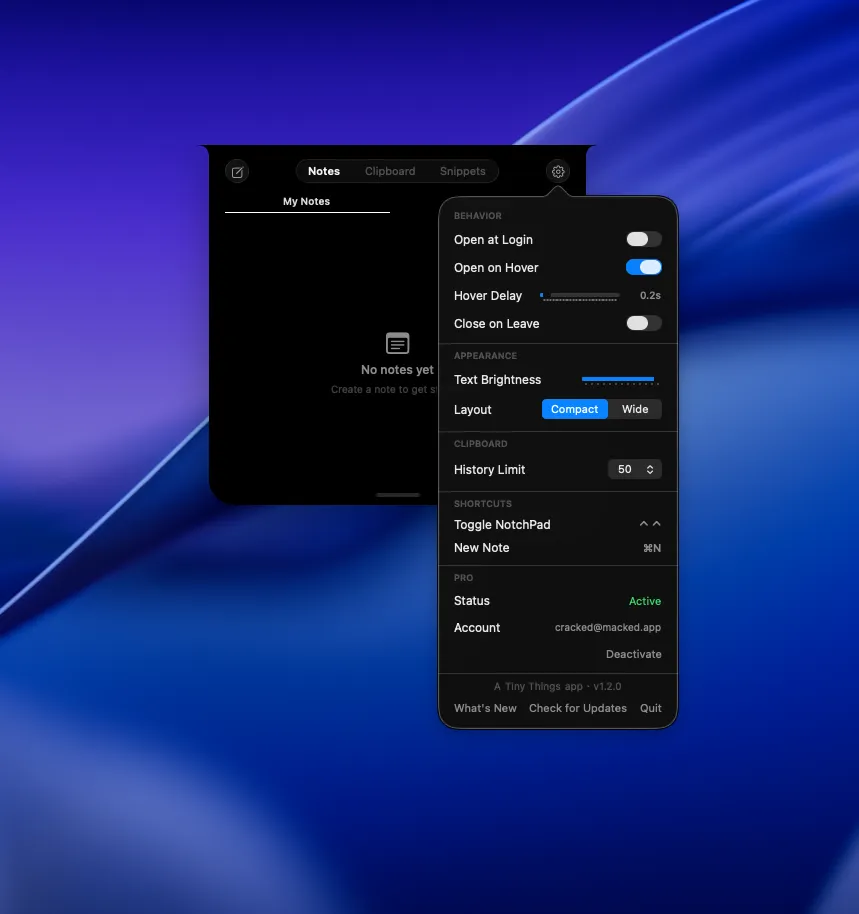The width and height of the screenshot is (859, 914).
Task: Open What's New link
Action: [x=485, y=708]
